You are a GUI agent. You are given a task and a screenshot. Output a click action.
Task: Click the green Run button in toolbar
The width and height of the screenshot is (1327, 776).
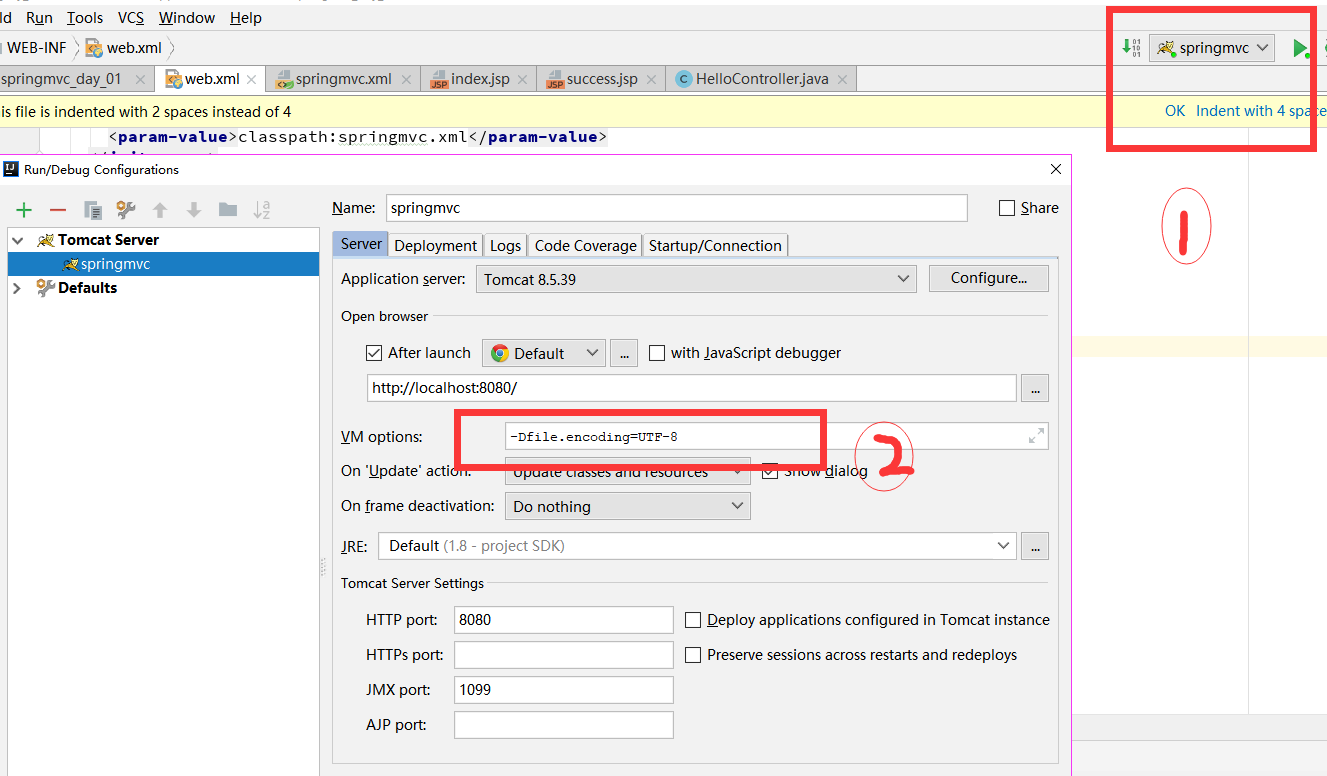pyautogui.click(x=1299, y=48)
